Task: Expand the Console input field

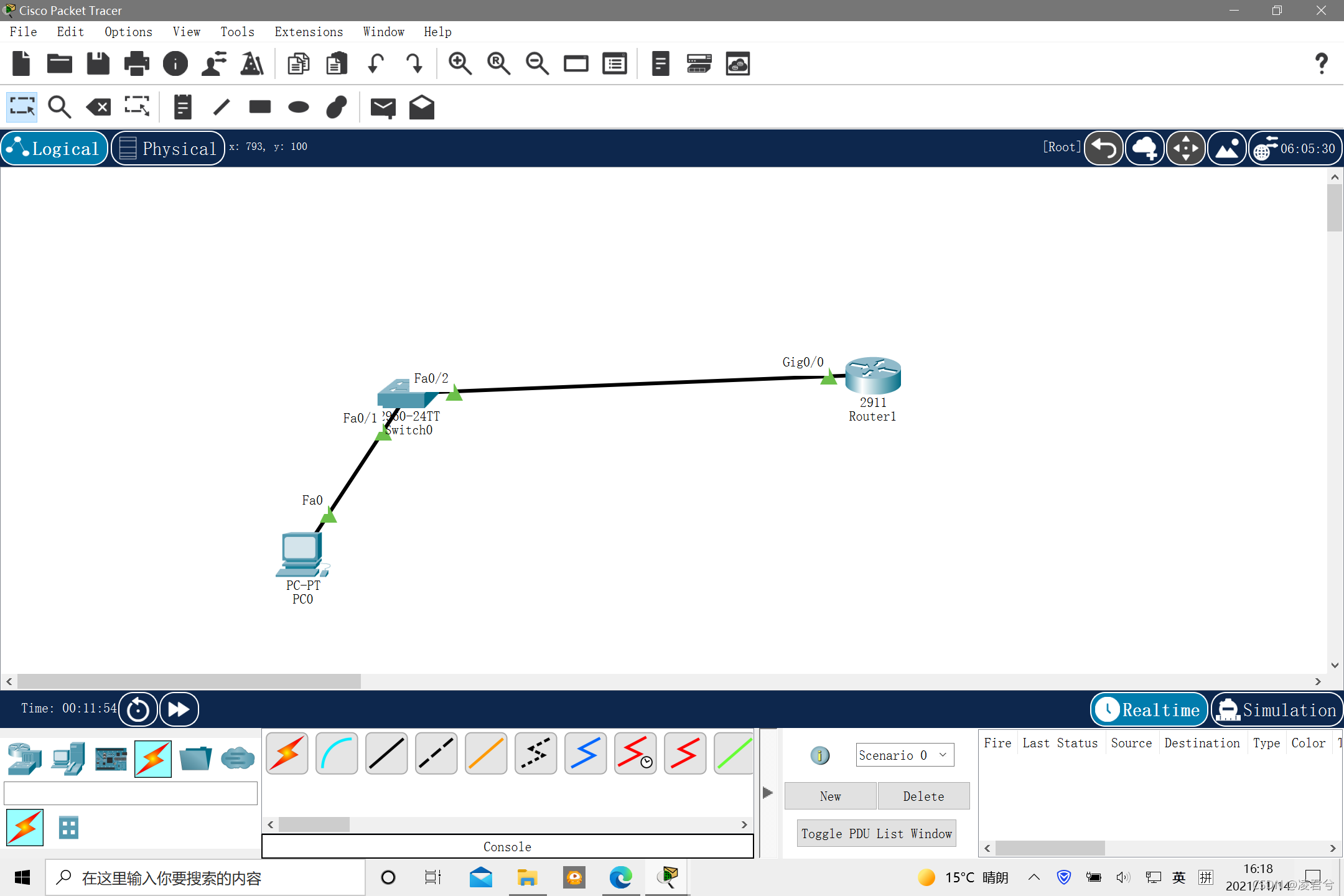Action: [508, 846]
